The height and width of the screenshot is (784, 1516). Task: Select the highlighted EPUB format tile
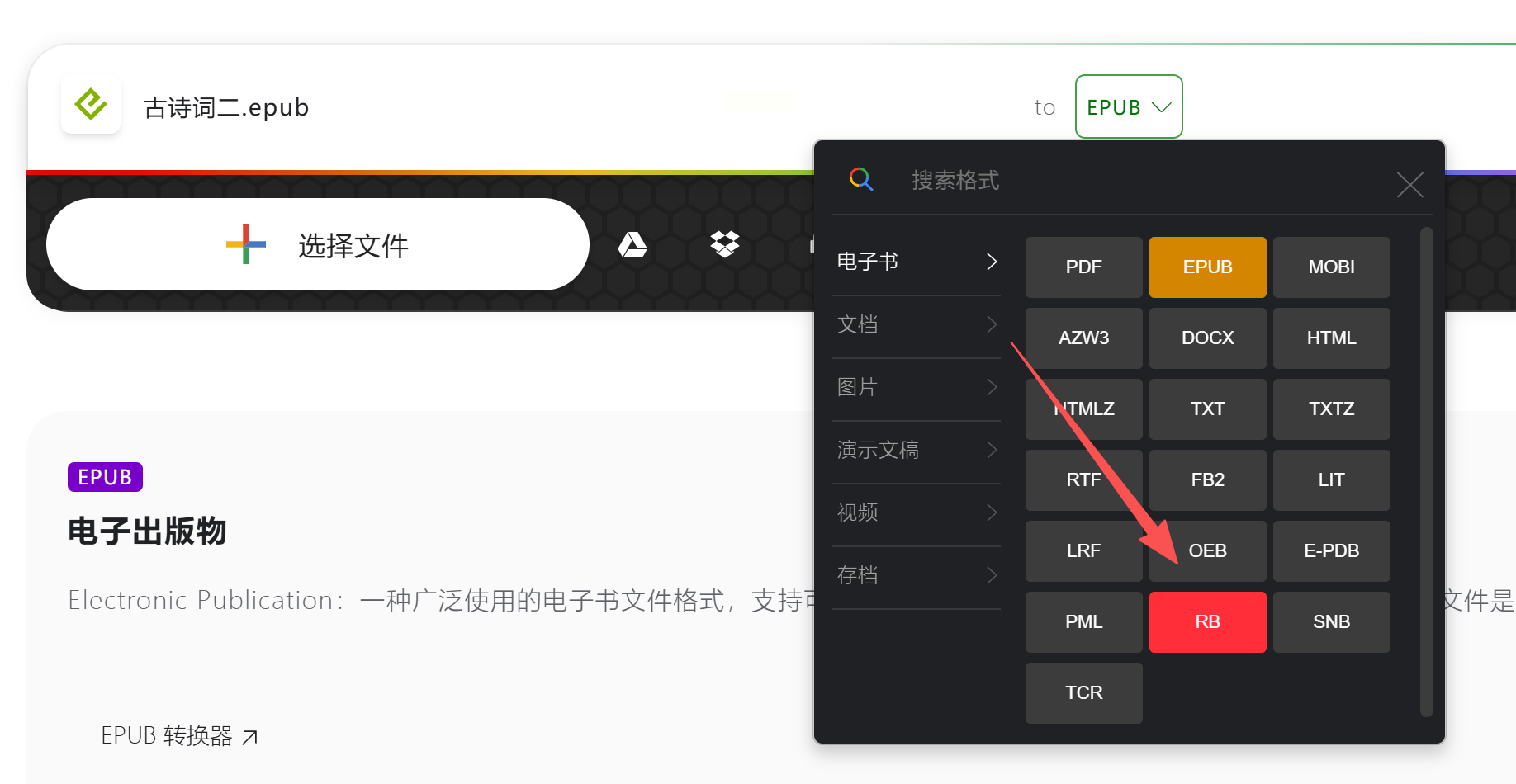coord(1208,267)
